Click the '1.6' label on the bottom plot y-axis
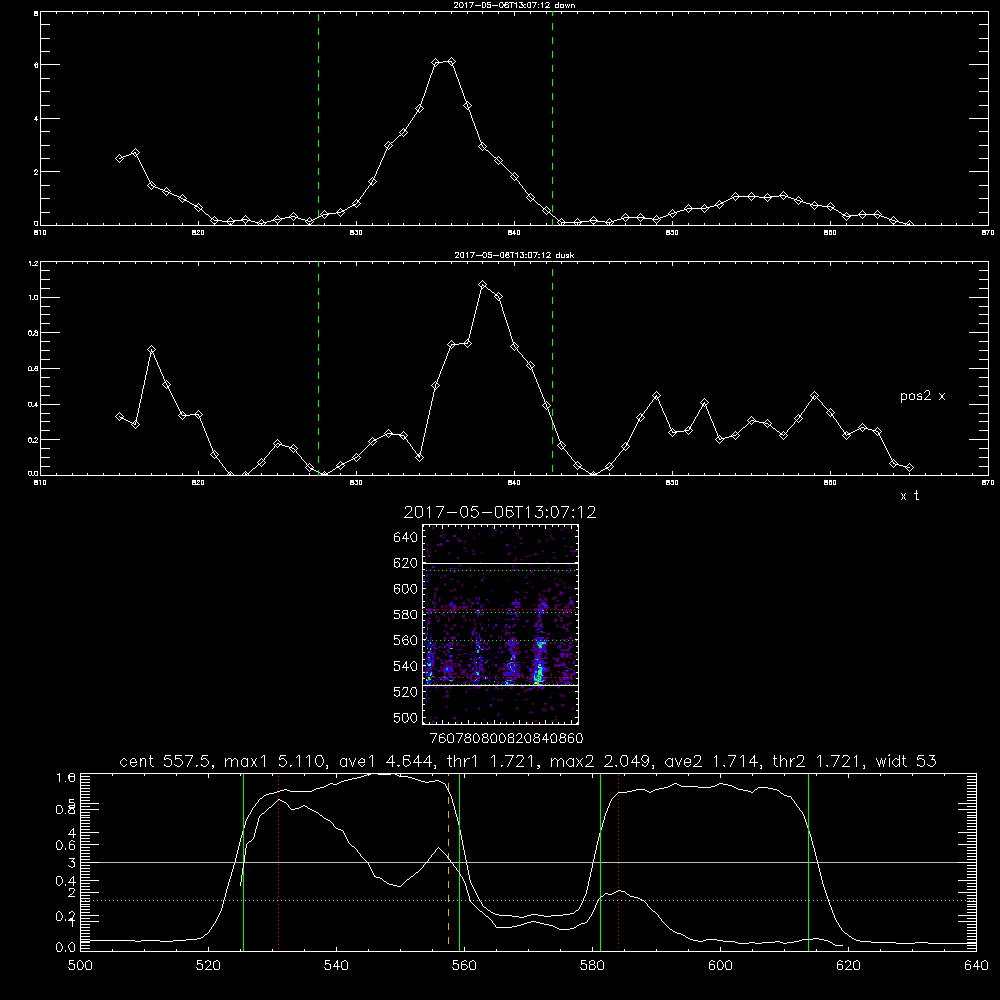The image size is (1000, 1000). pyautogui.click(x=66, y=777)
